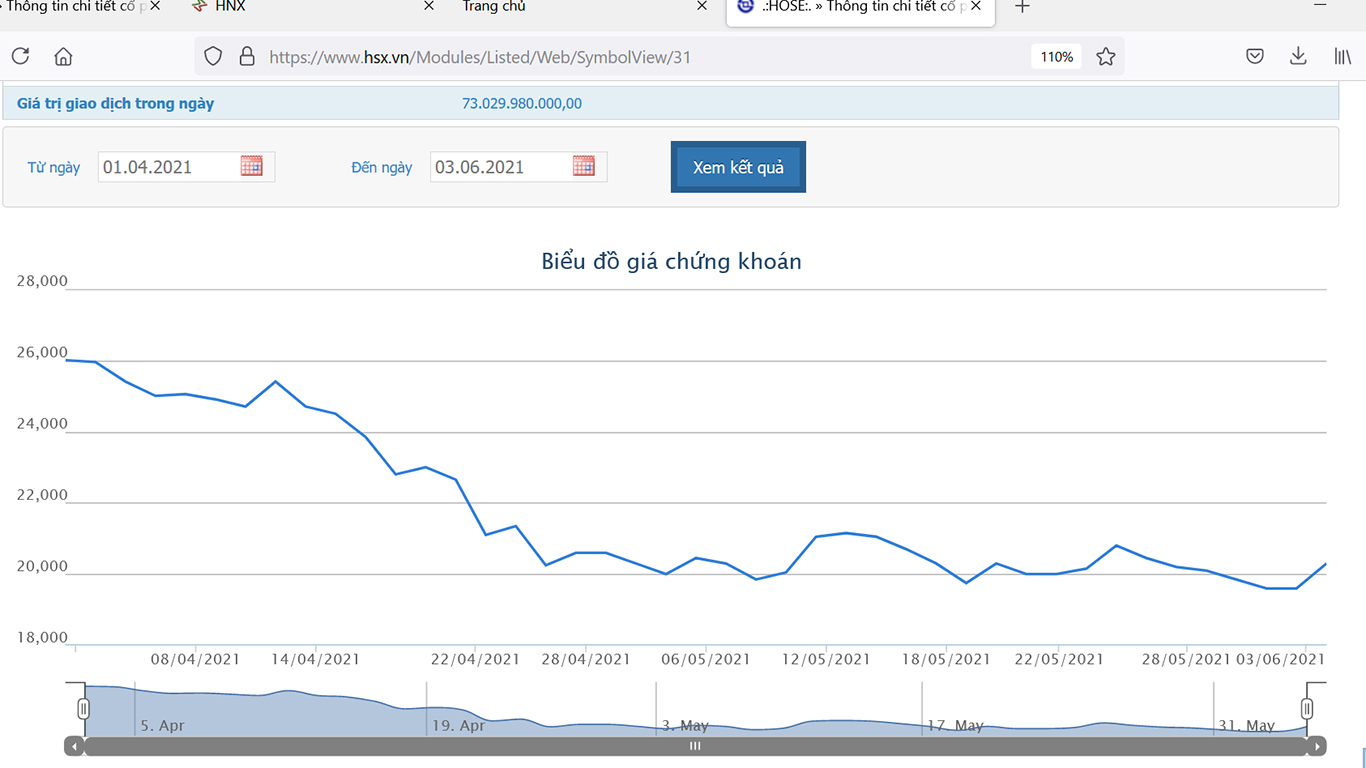The width and height of the screenshot is (1366, 768).
Task: Go to the browser home page icon
Action: tap(63, 57)
